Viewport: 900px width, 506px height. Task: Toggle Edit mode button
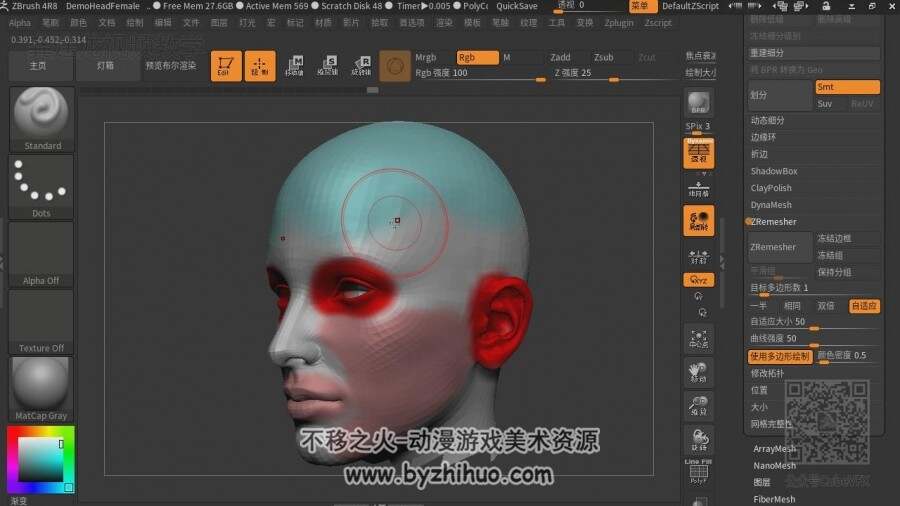[x=226, y=65]
